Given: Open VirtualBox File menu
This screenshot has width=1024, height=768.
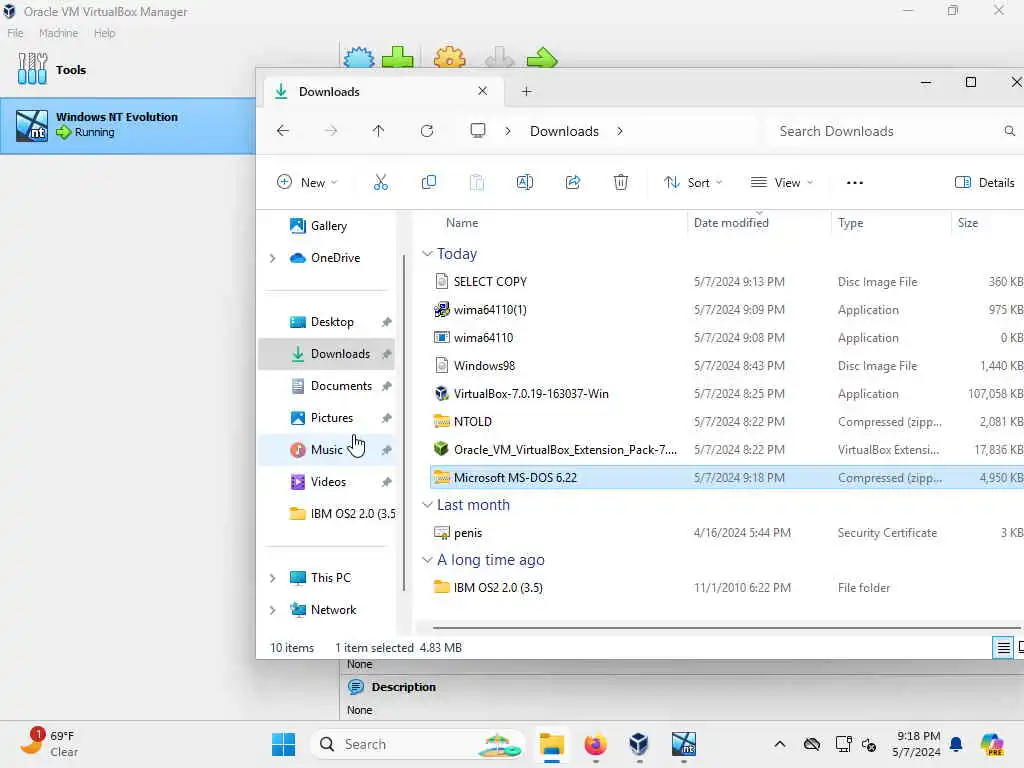Looking at the screenshot, I should click(x=16, y=33).
